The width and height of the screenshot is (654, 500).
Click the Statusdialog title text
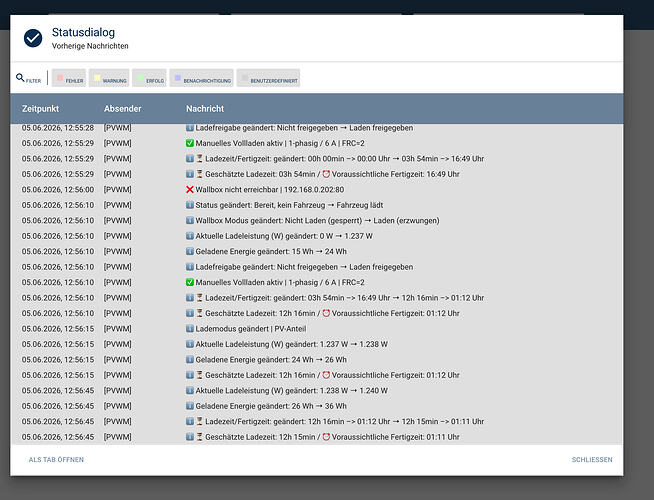point(83,32)
